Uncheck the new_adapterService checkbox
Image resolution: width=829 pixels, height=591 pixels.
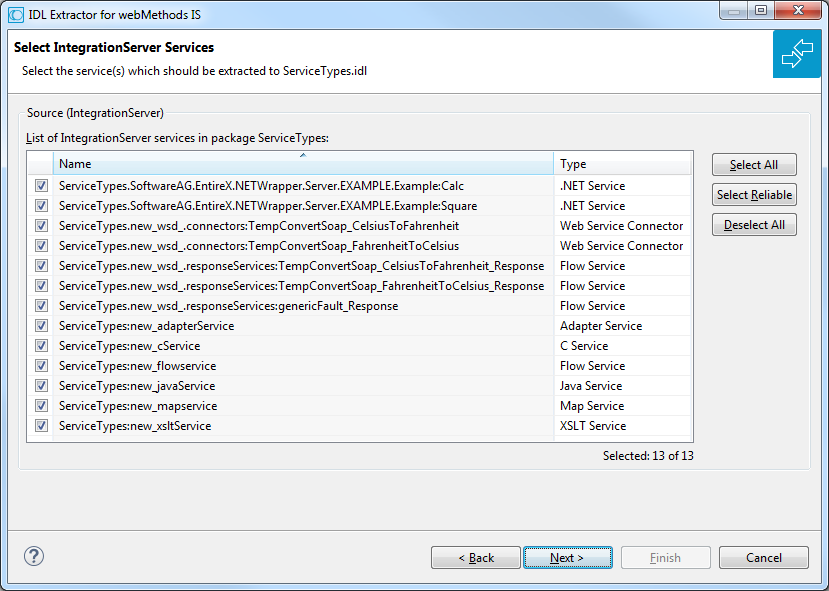41,326
